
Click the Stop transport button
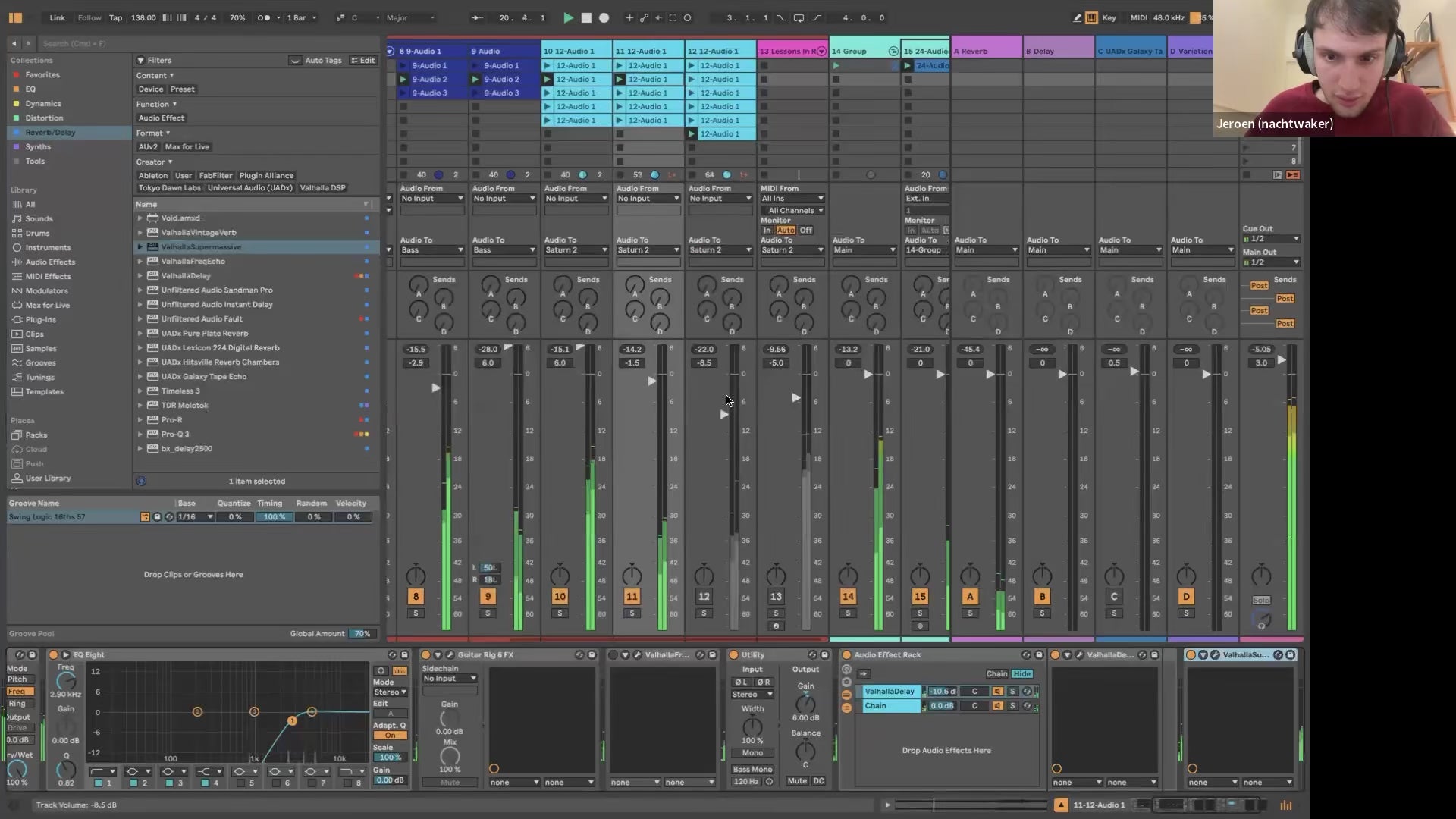(586, 17)
